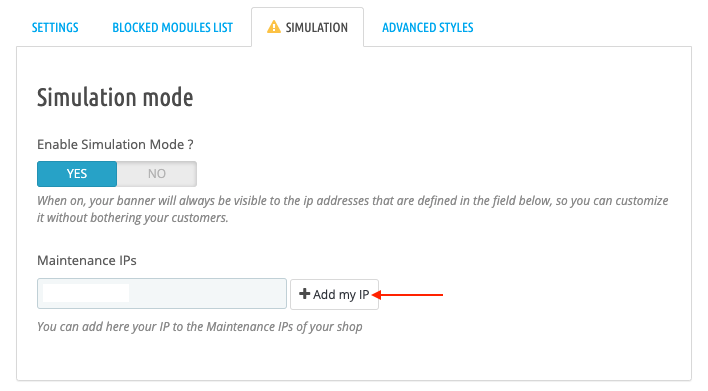Switch to the Blocked Modules List tab

click(172, 28)
